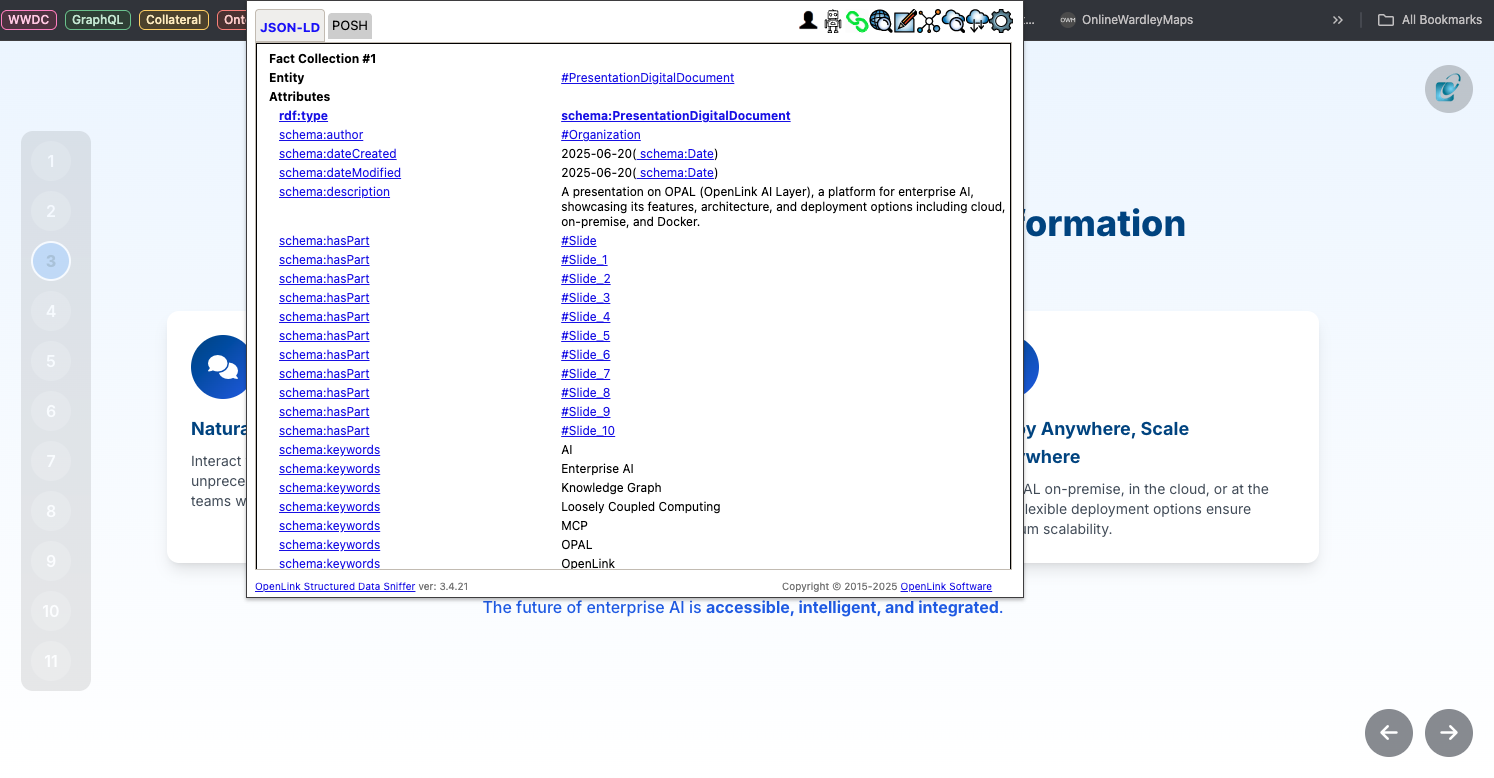1494x778 pixels.
Task: Open the #PresentationDigitalDocument entity link
Action: pos(647,78)
